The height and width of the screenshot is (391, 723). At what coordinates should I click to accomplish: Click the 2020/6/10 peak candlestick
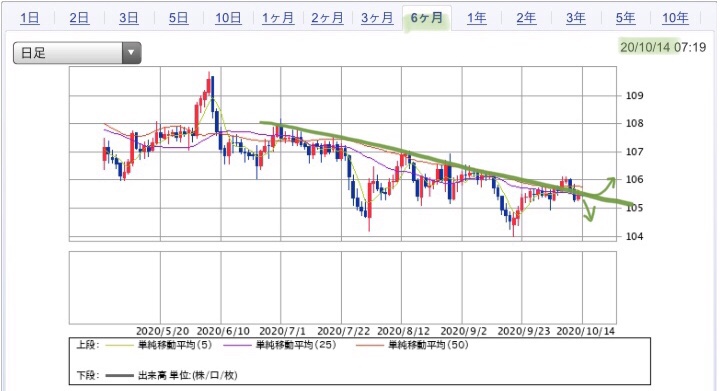click(x=209, y=85)
